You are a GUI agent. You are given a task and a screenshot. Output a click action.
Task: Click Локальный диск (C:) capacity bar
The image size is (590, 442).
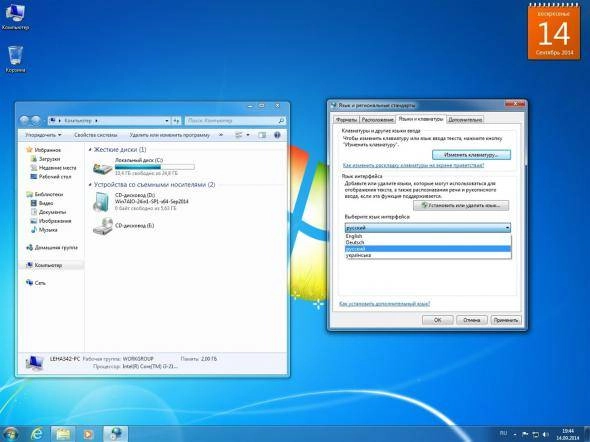point(155,167)
